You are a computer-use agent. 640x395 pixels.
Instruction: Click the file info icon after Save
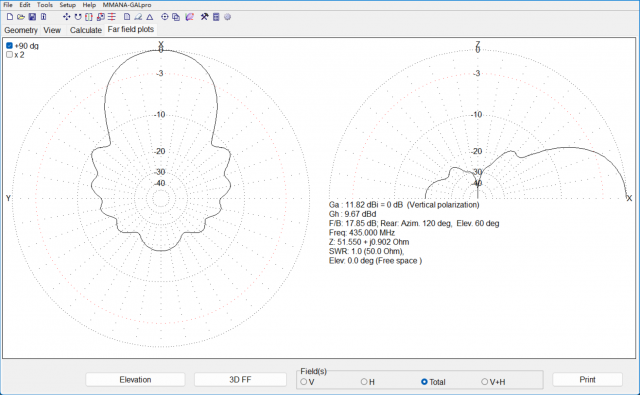(x=43, y=17)
